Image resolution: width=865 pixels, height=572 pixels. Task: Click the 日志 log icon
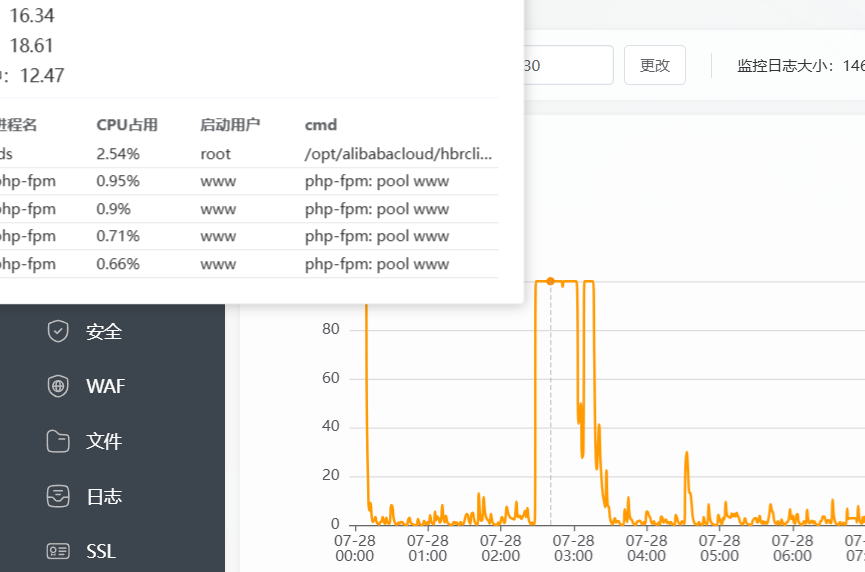click(x=58, y=496)
